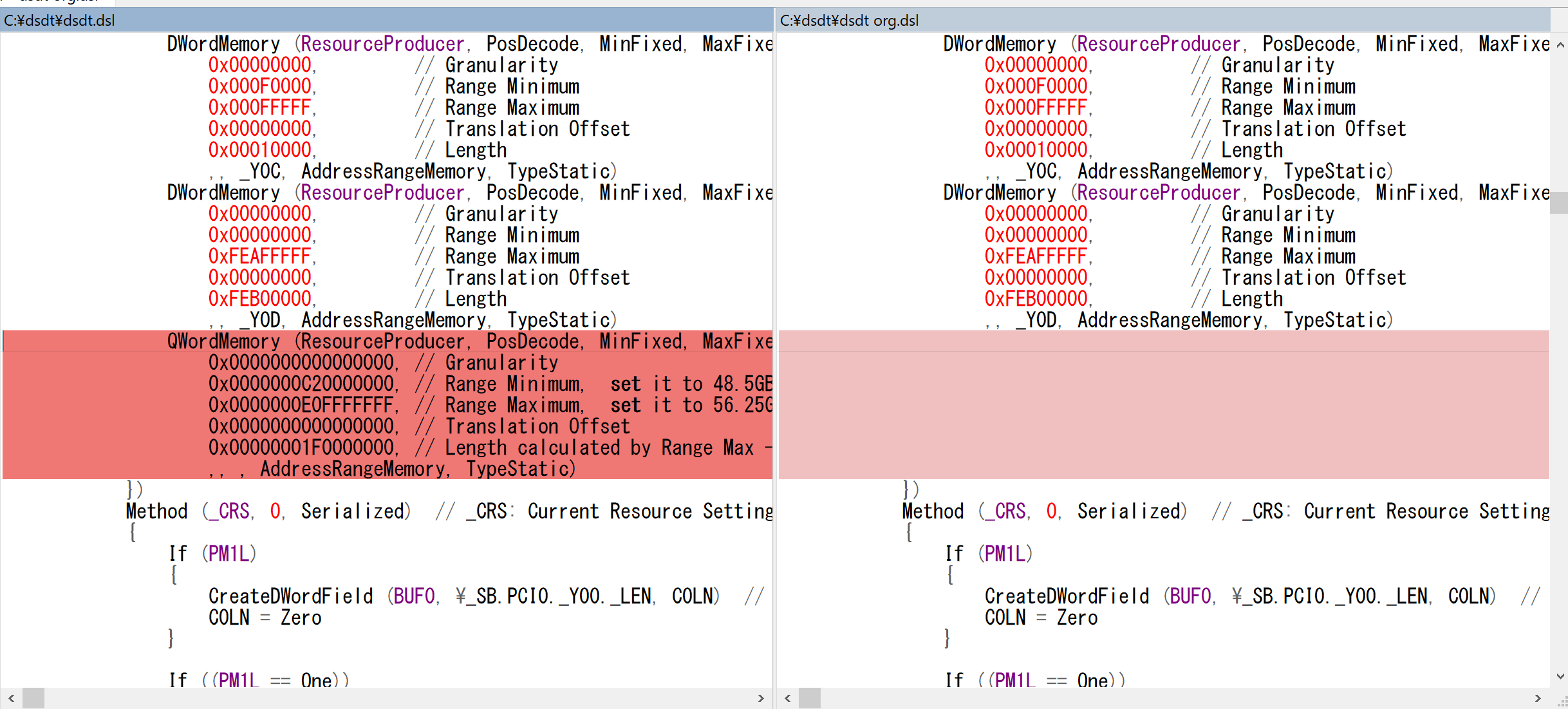Click COLN = Zero in left pane

(x=265, y=618)
